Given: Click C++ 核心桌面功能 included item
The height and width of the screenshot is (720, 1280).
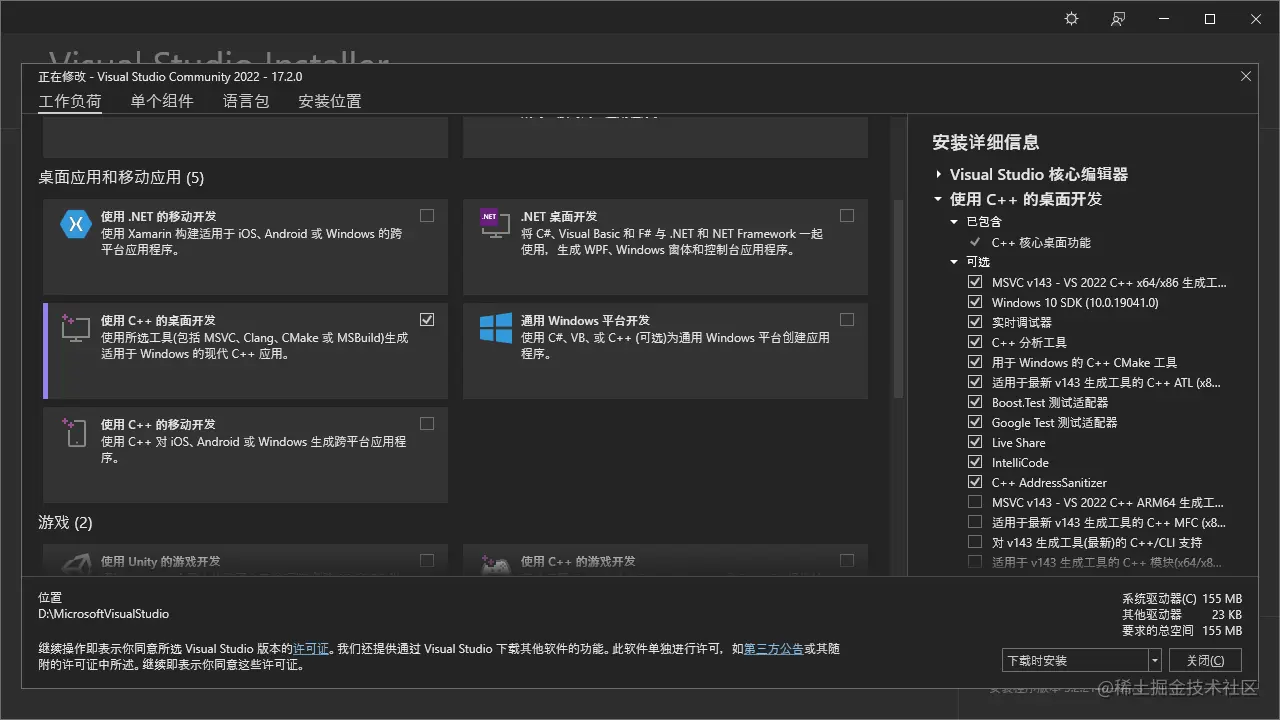Looking at the screenshot, I should click(1041, 242).
